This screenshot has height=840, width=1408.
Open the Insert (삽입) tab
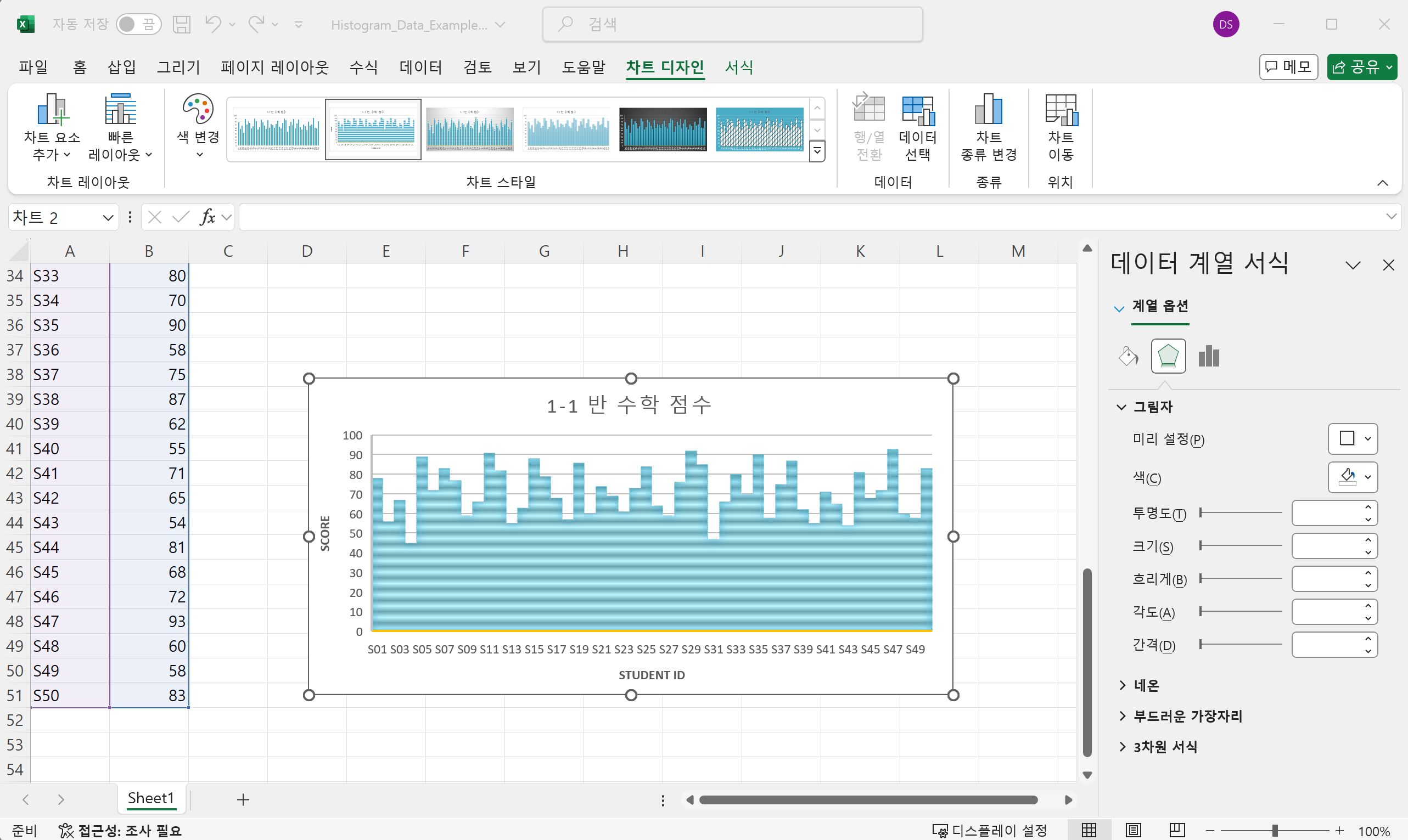(x=122, y=67)
